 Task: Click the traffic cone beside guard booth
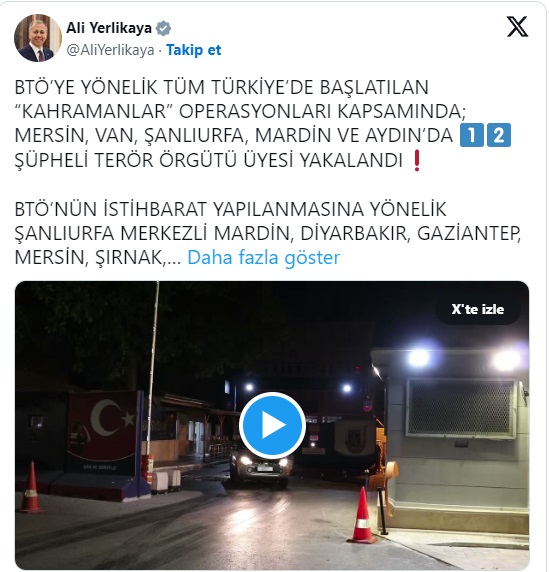pos(362,515)
